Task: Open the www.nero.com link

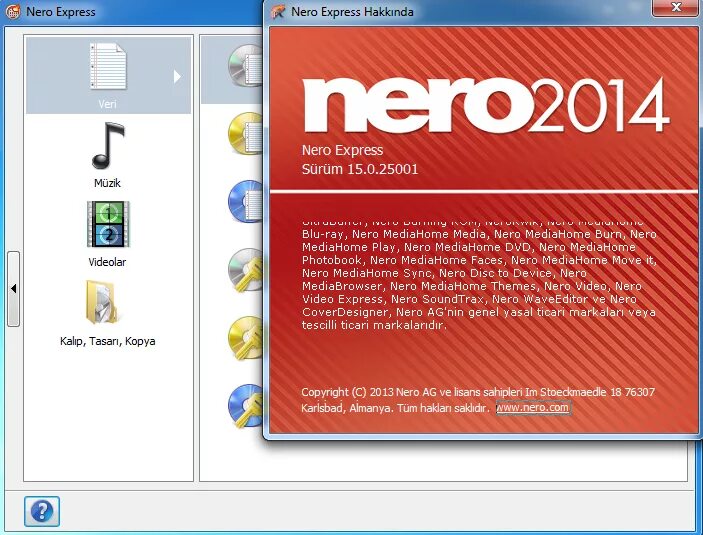Action: (533, 408)
